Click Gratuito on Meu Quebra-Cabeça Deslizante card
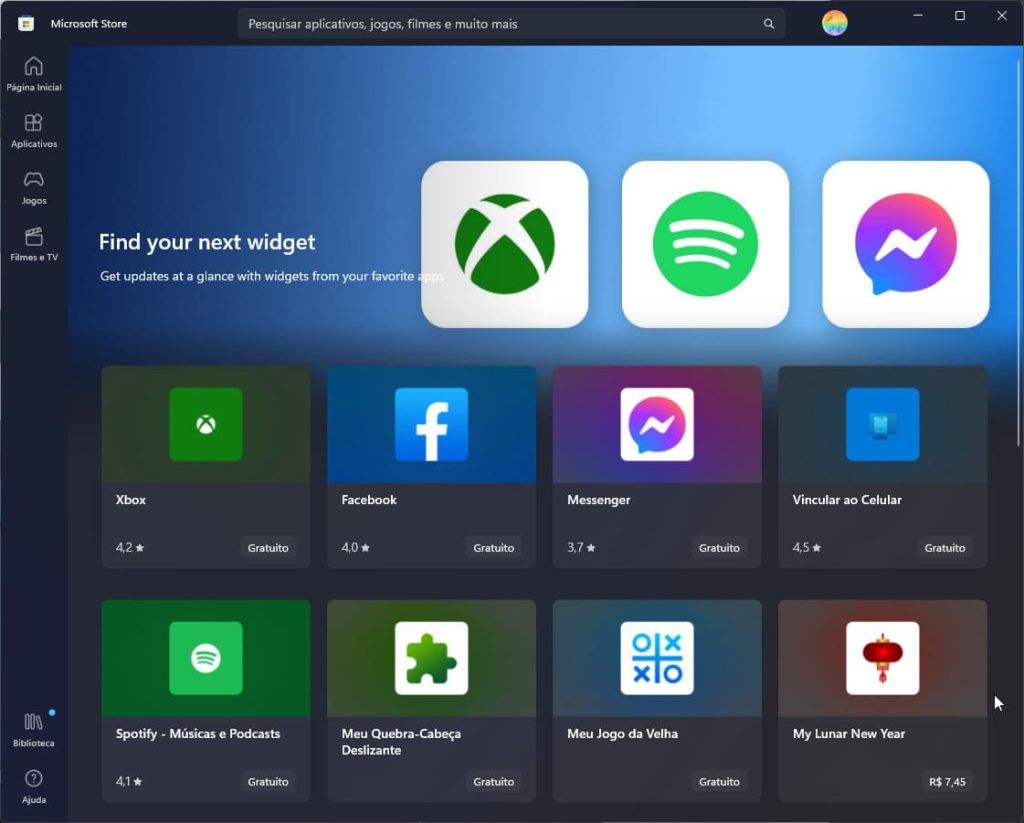 (494, 781)
